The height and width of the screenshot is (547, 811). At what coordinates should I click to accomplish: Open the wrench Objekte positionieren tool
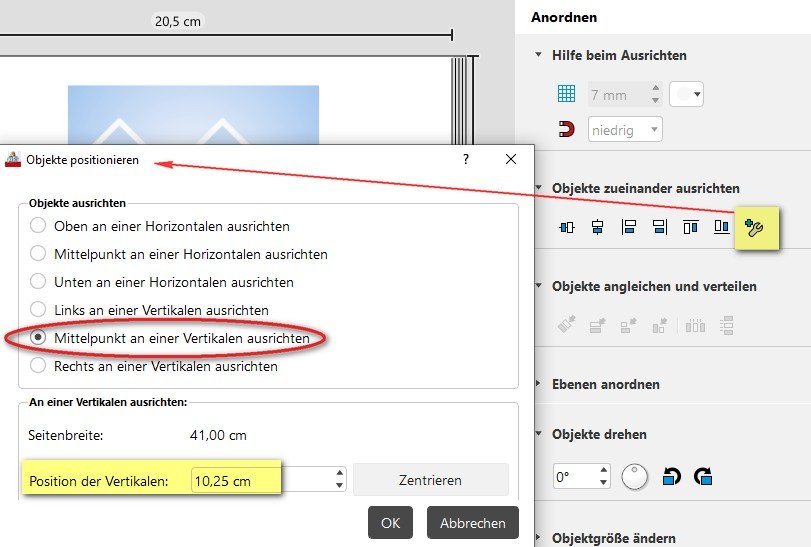pos(754,227)
